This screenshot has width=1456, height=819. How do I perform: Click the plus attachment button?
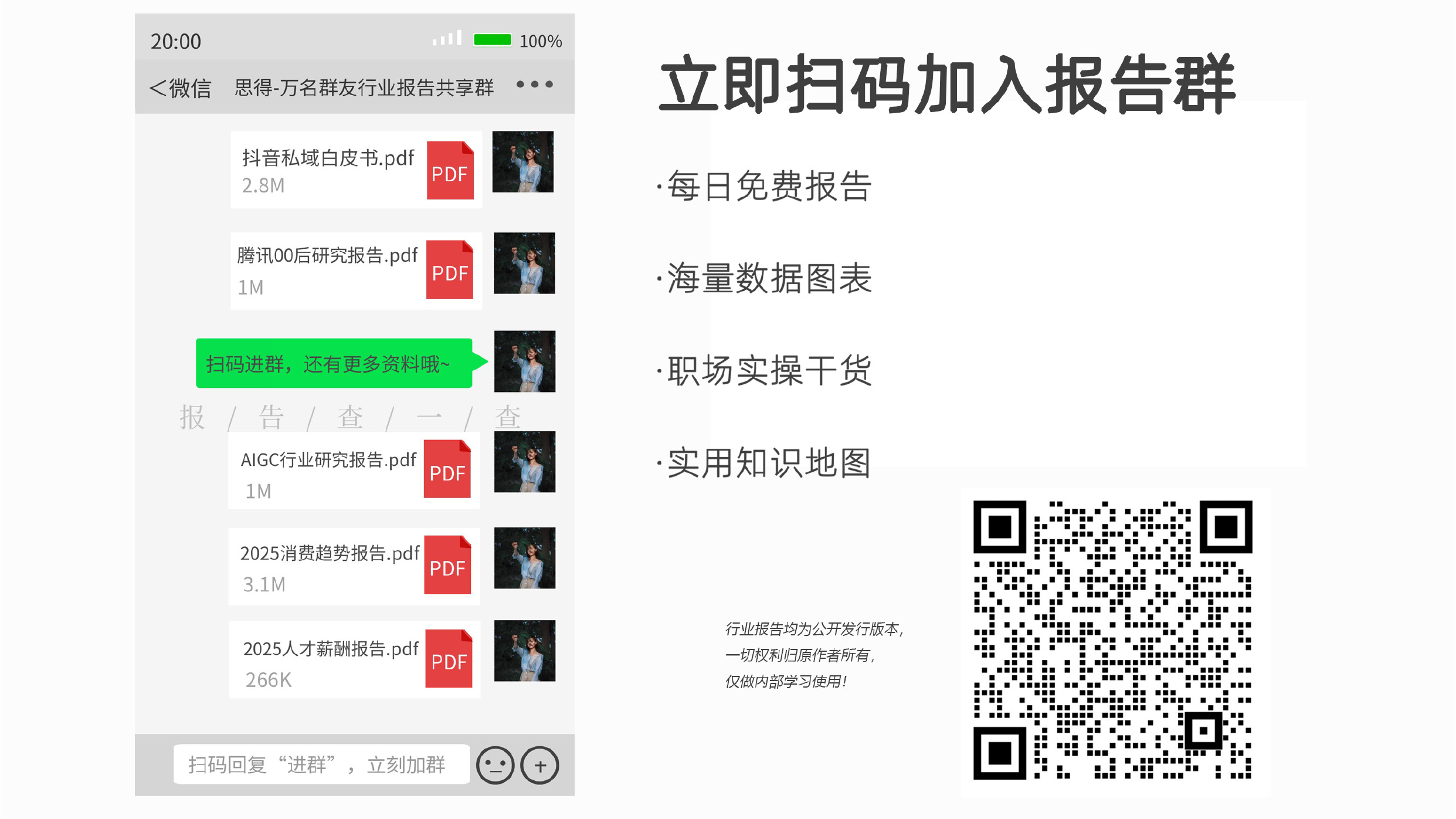539,765
